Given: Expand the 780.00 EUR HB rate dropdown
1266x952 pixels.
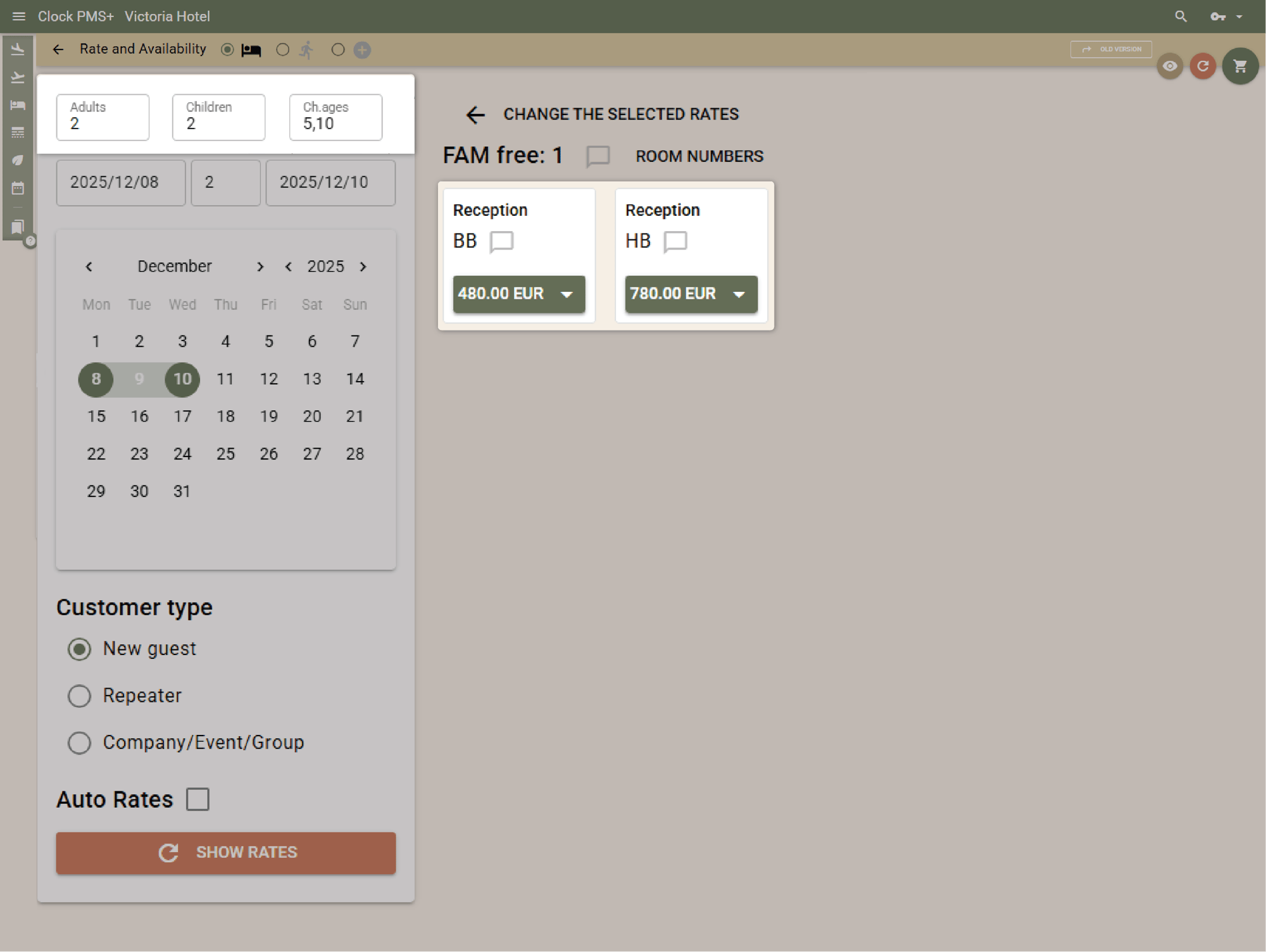Looking at the screenshot, I should point(740,294).
